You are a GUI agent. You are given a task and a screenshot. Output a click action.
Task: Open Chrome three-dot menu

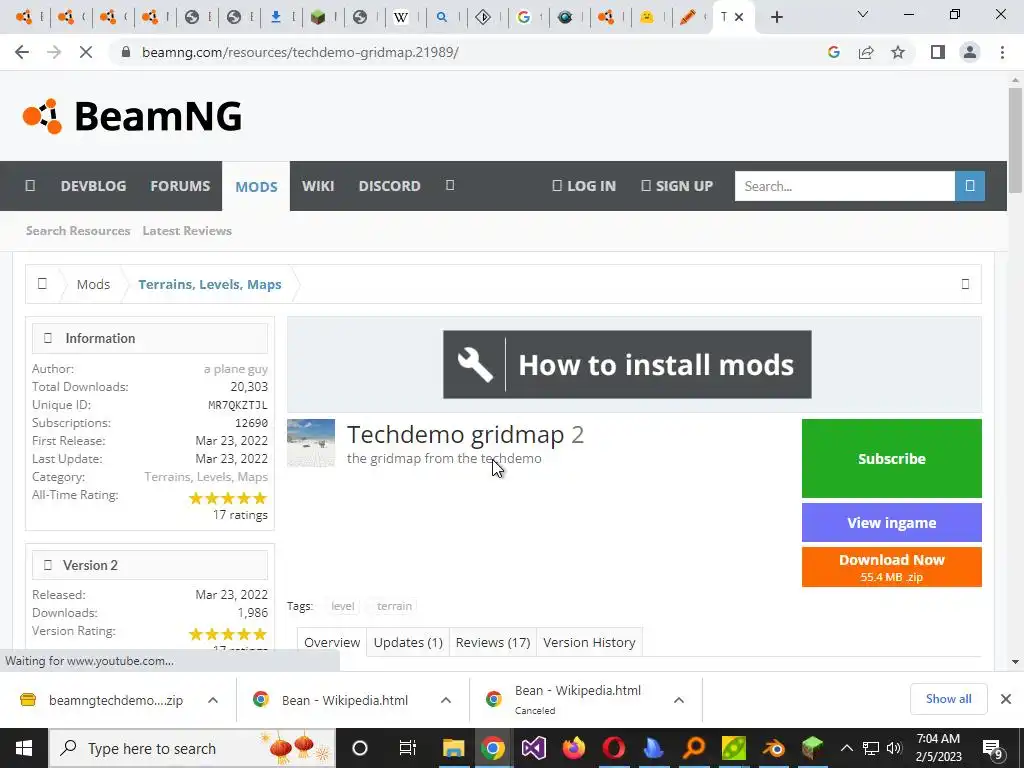tap(1002, 52)
